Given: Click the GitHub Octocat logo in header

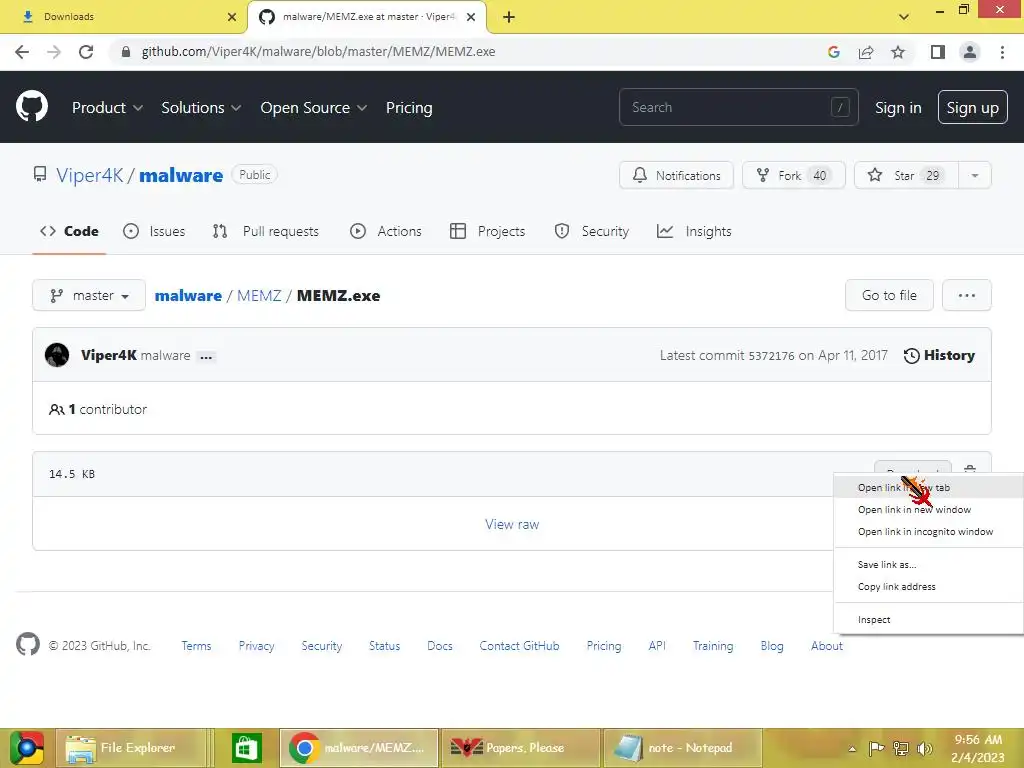Looking at the screenshot, I should click(31, 107).
